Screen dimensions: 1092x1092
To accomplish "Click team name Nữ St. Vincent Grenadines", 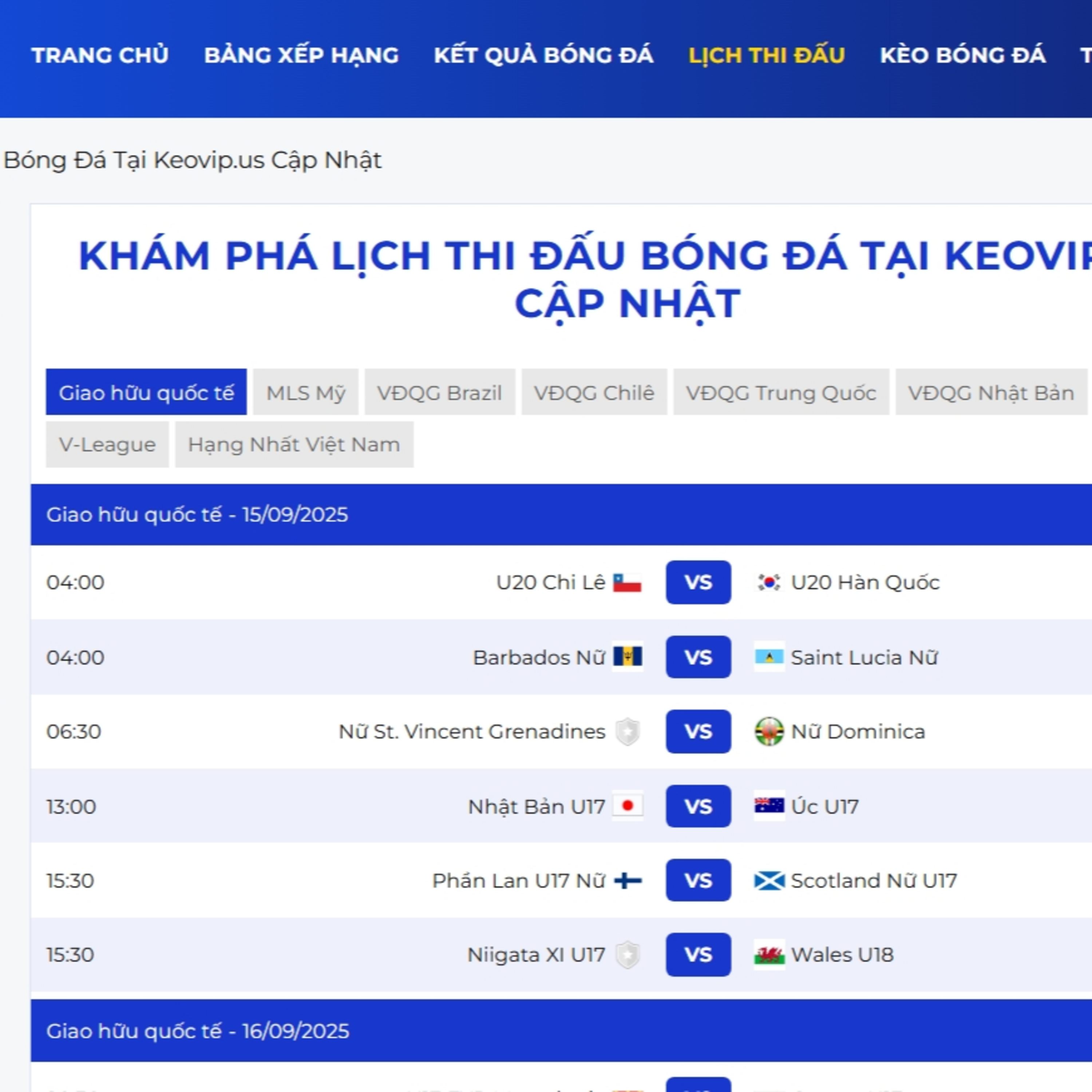I will pos(472,731).
